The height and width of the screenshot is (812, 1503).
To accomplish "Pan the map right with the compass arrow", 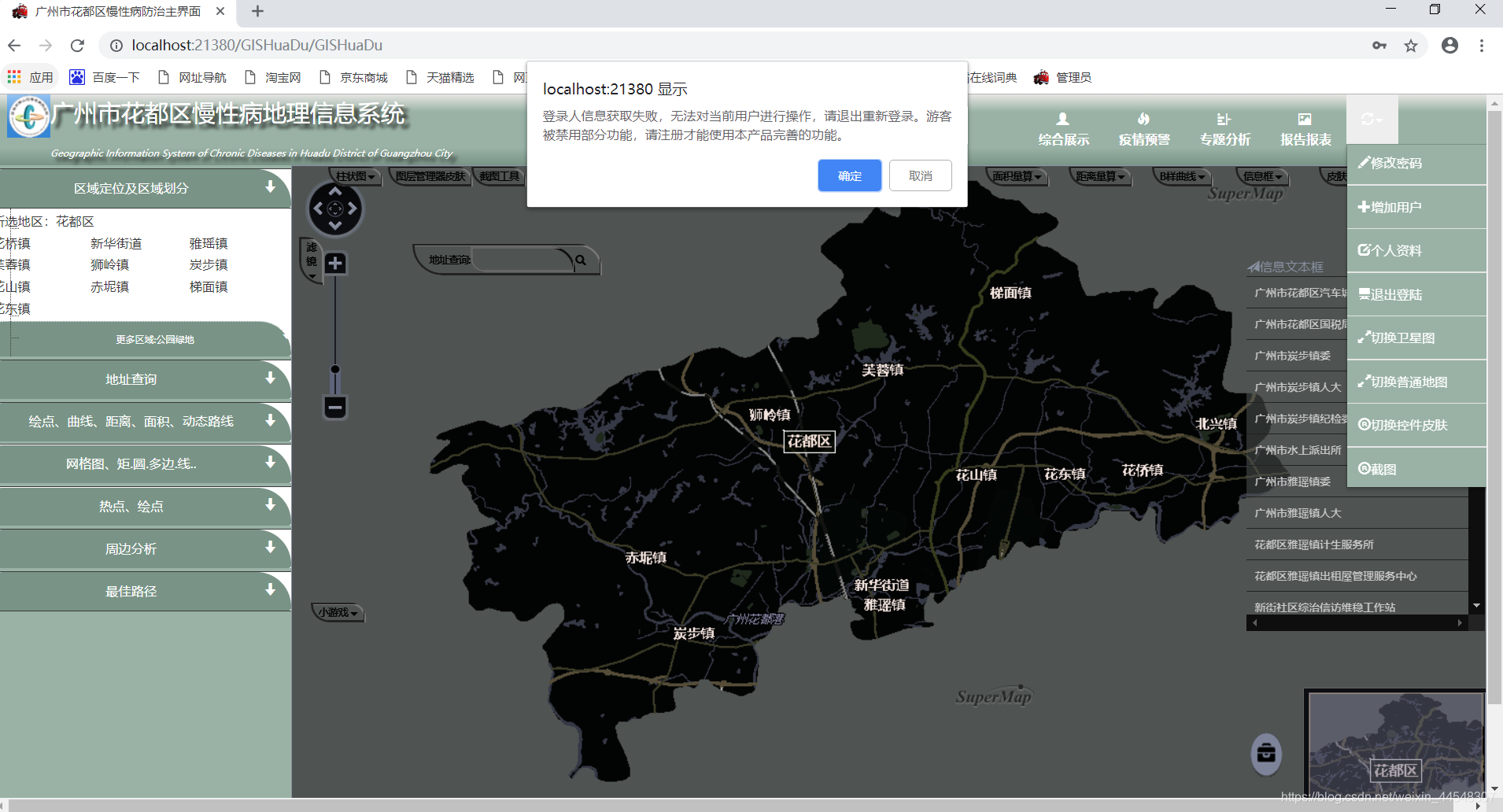I will [x=353, y=209].
